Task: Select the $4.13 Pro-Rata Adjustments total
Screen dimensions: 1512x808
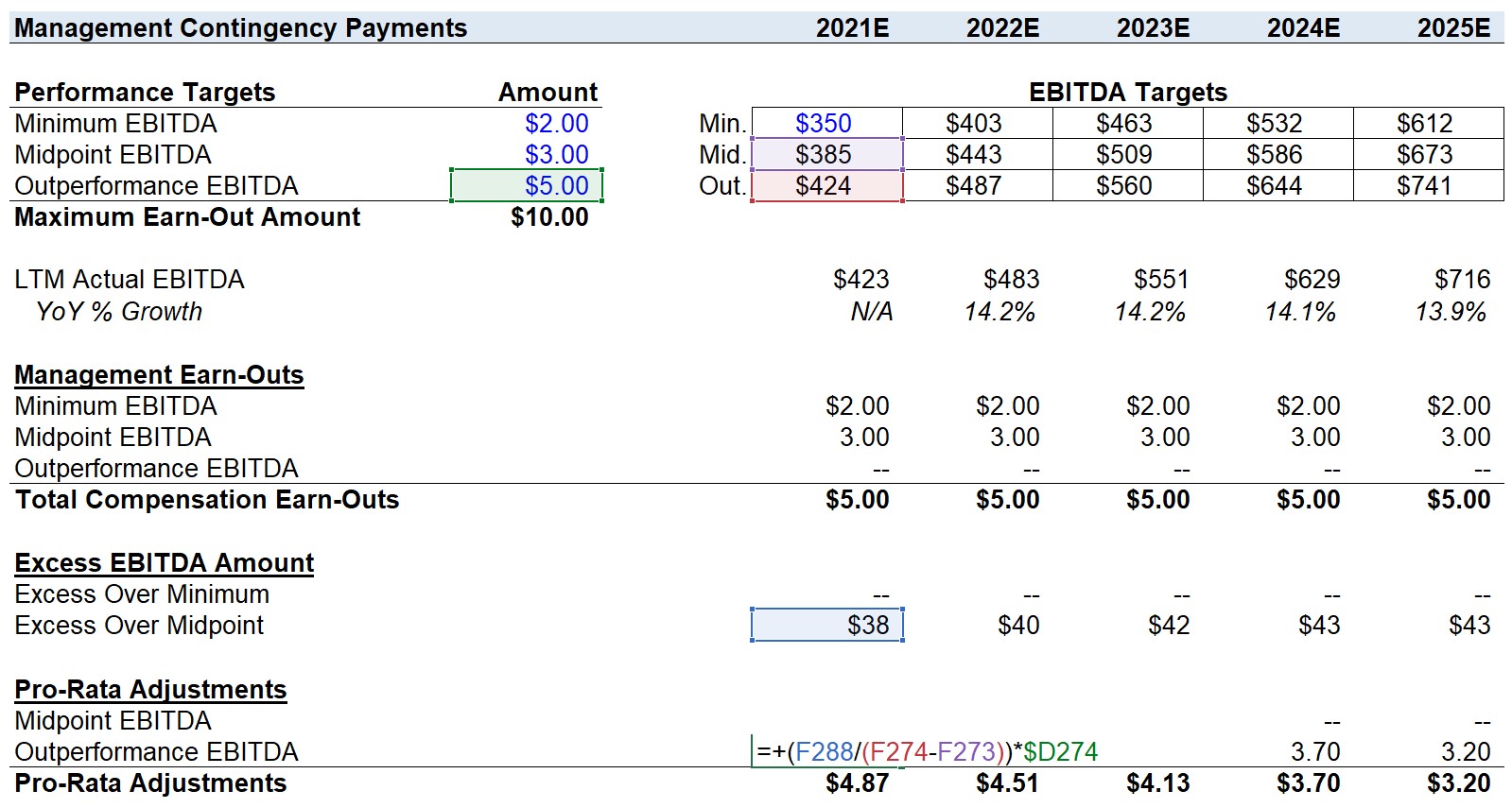Action: [x=1157, y=783]
